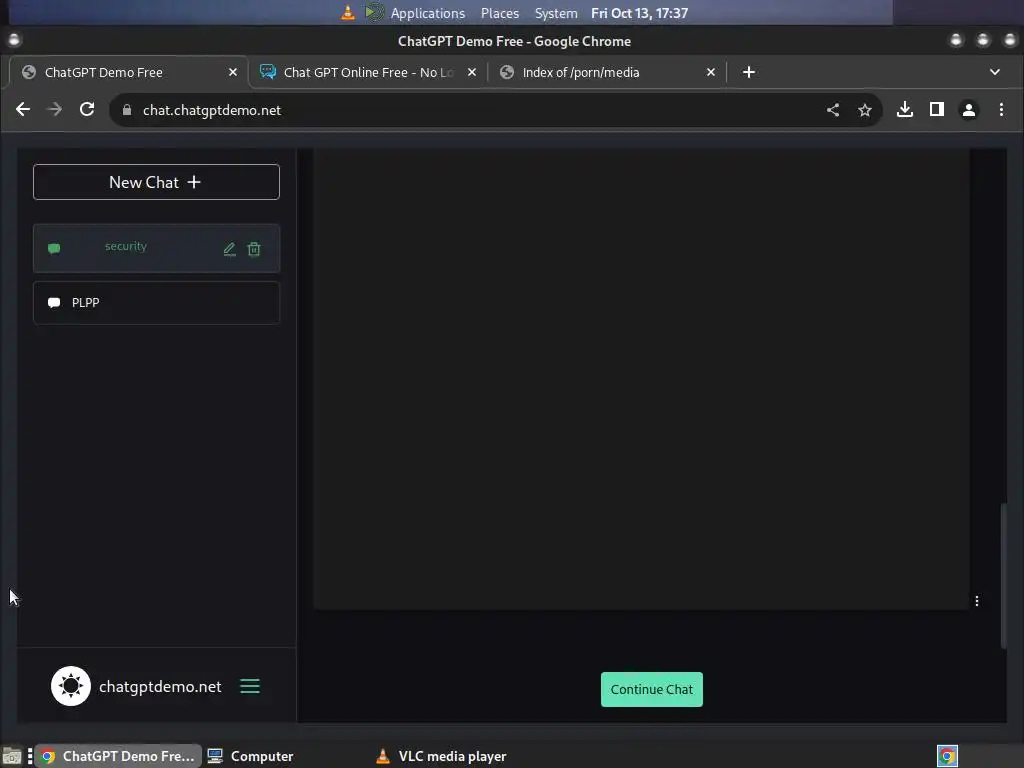The image size is (1024, 768).
Task: Click the Continue Chat button
Action: pyautogui.click(x=652, y=690)
